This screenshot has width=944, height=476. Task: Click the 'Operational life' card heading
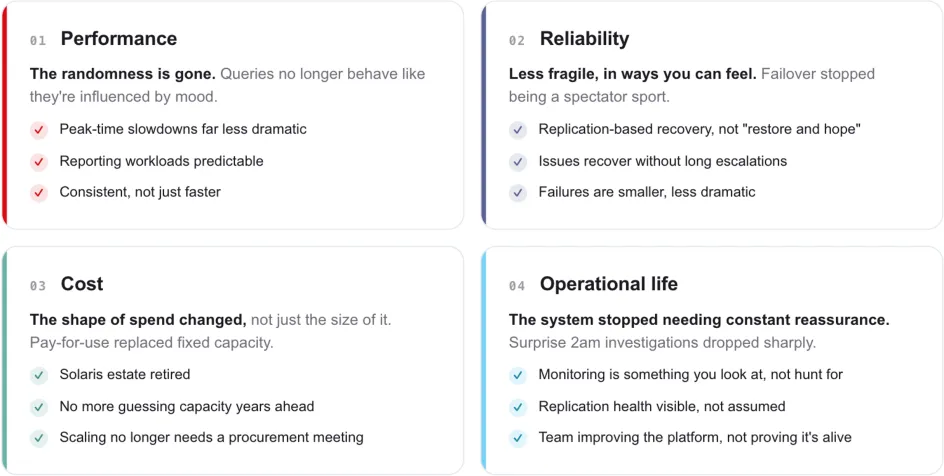click(x=609, y=284)
